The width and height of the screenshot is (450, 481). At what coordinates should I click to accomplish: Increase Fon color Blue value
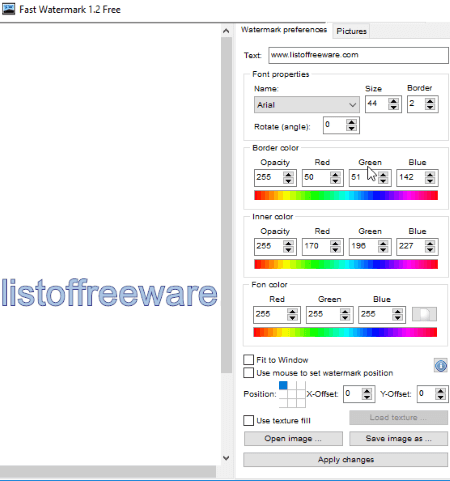click(397, 311)
